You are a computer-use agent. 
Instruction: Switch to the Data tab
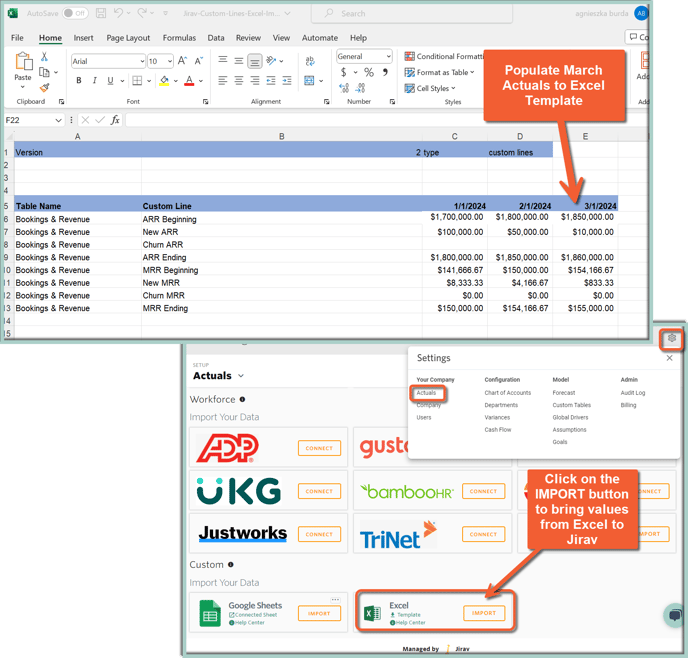[216, 38]
